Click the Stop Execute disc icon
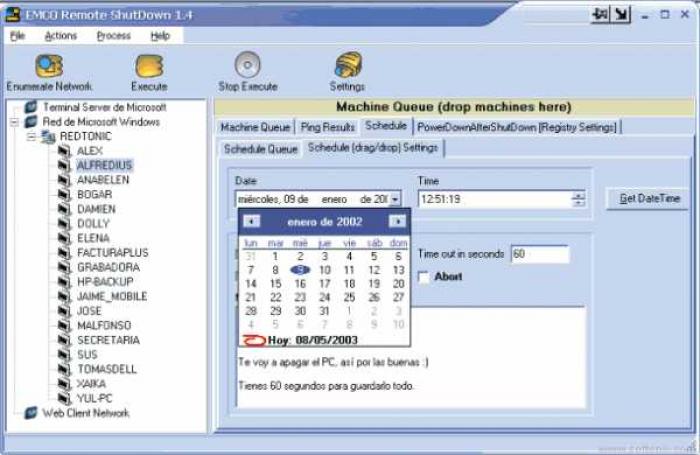700x455 pixels. pos(247,65)
